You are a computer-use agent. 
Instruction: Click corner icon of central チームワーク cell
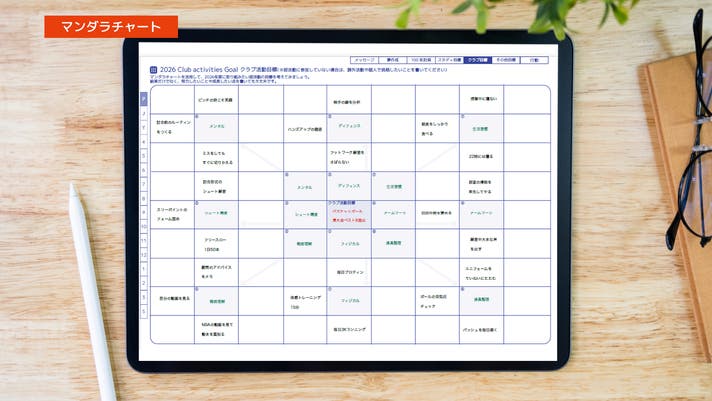coord(374,204)
